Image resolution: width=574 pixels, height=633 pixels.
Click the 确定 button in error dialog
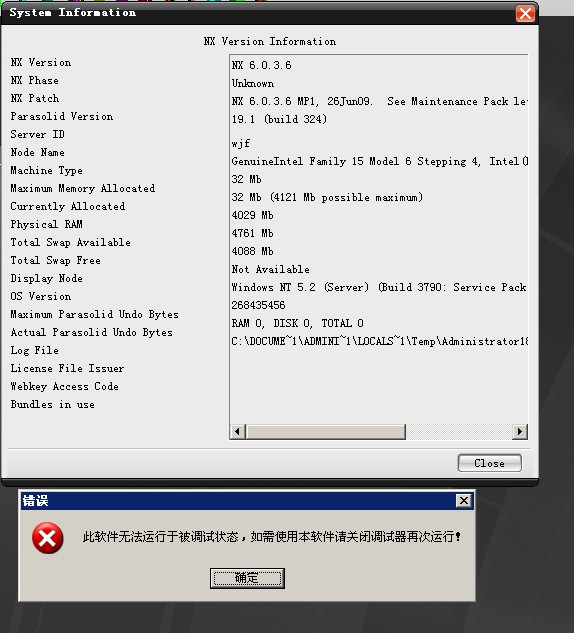[x=247, y=578]
